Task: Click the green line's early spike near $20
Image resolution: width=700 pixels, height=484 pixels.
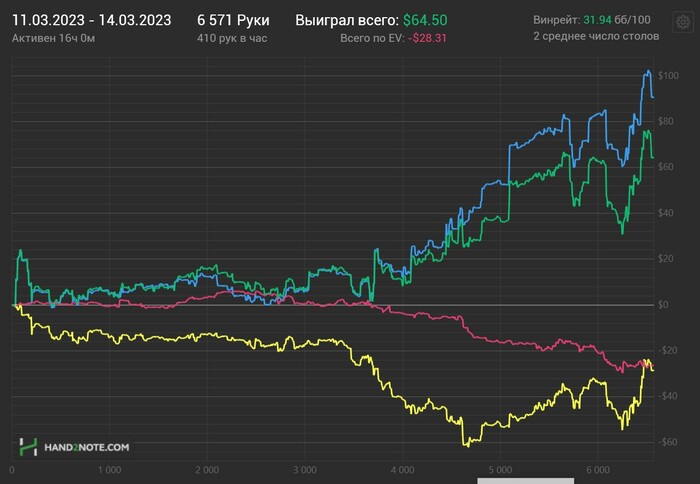Action: 20,251
